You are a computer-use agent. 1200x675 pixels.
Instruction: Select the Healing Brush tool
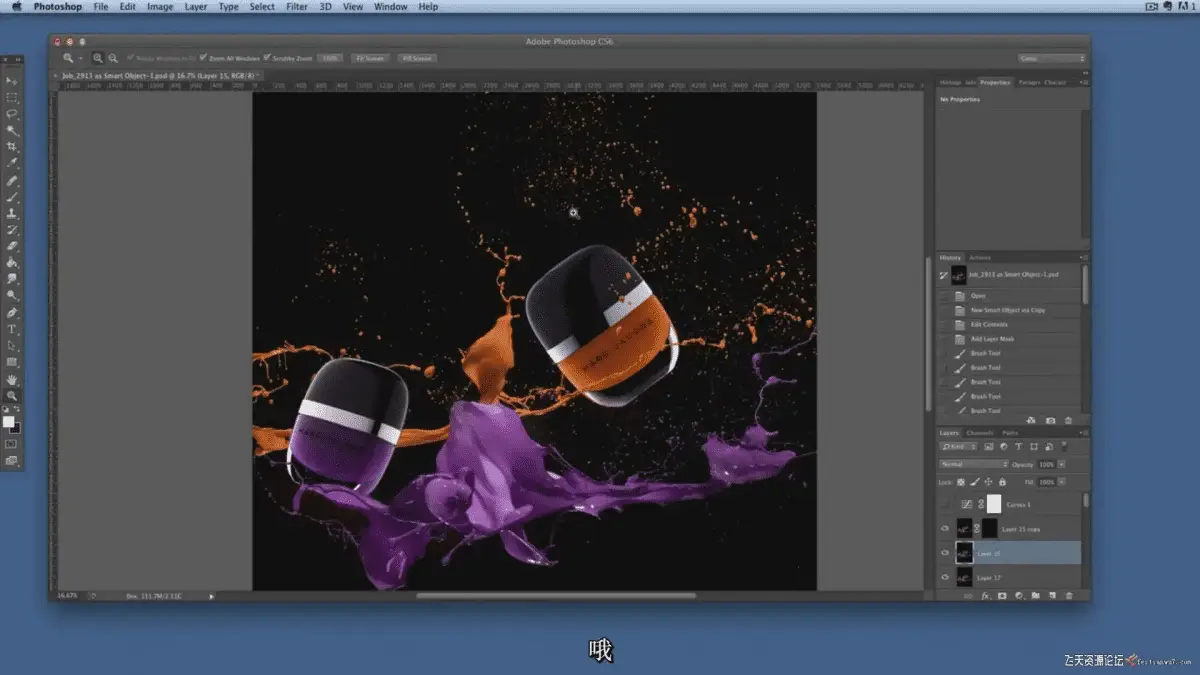(12, 181)
